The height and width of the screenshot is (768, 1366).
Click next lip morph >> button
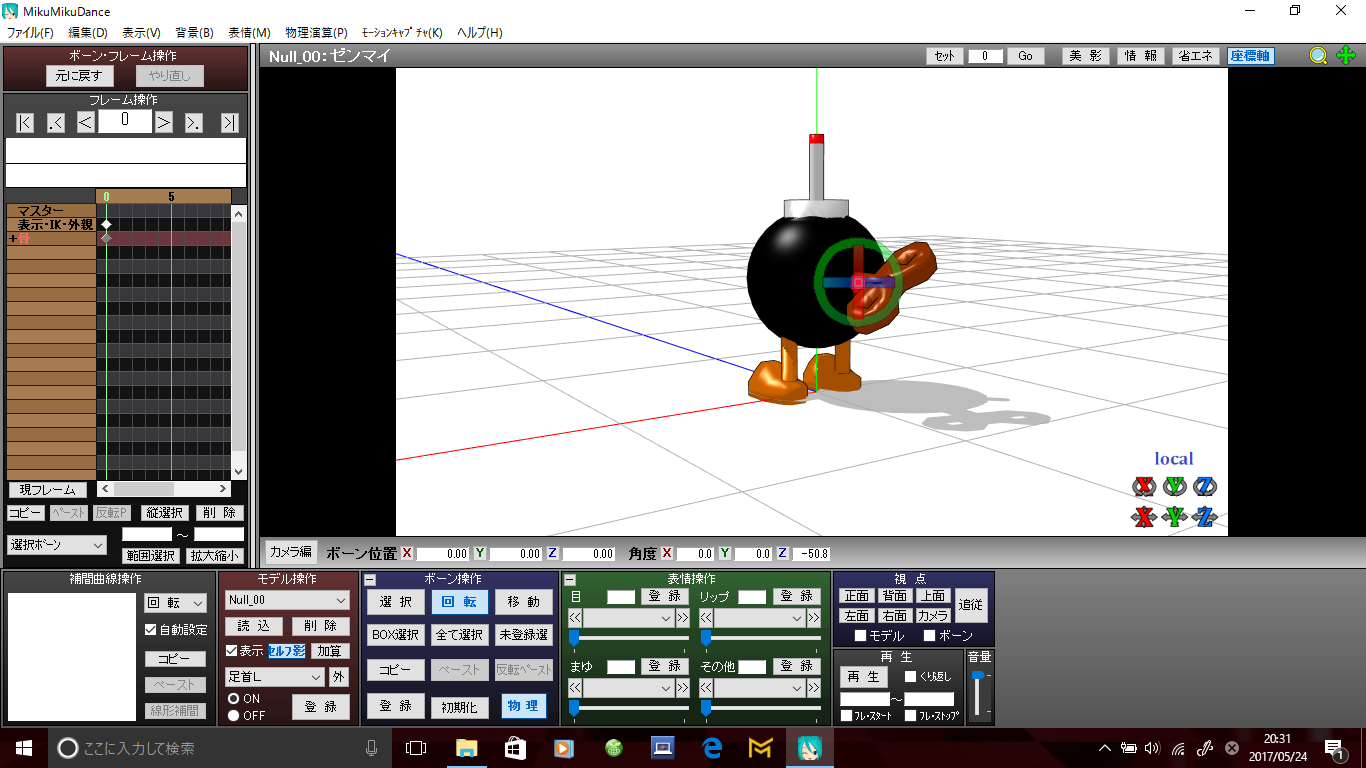pyautogui.click(x=814, y=618)
